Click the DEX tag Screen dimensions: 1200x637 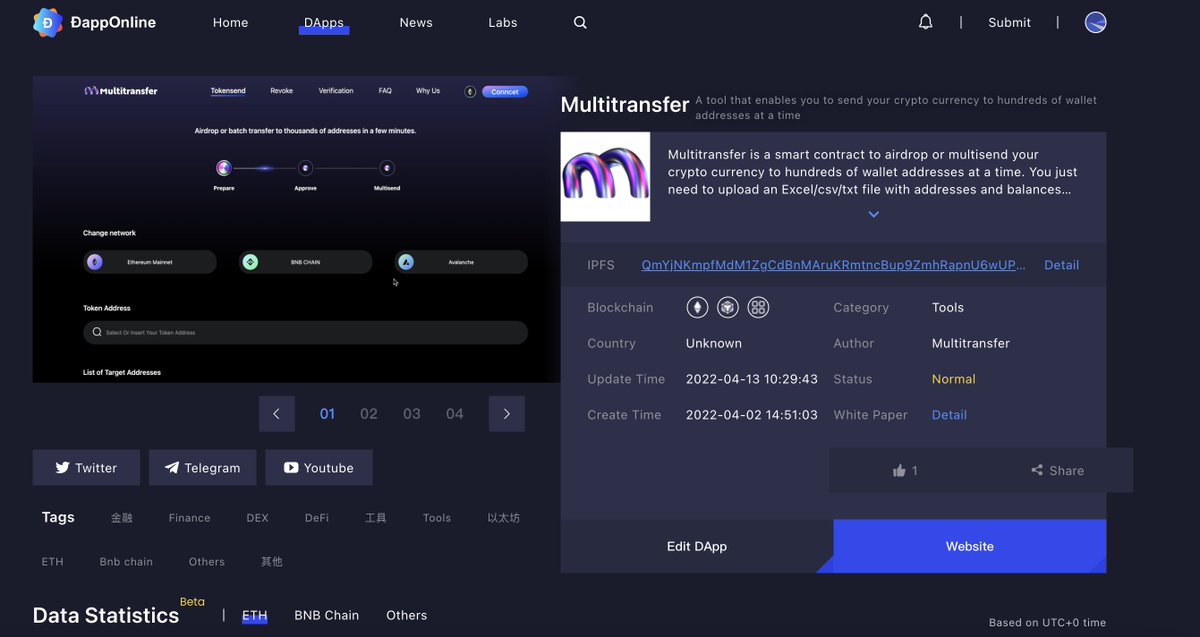(257, 518)
